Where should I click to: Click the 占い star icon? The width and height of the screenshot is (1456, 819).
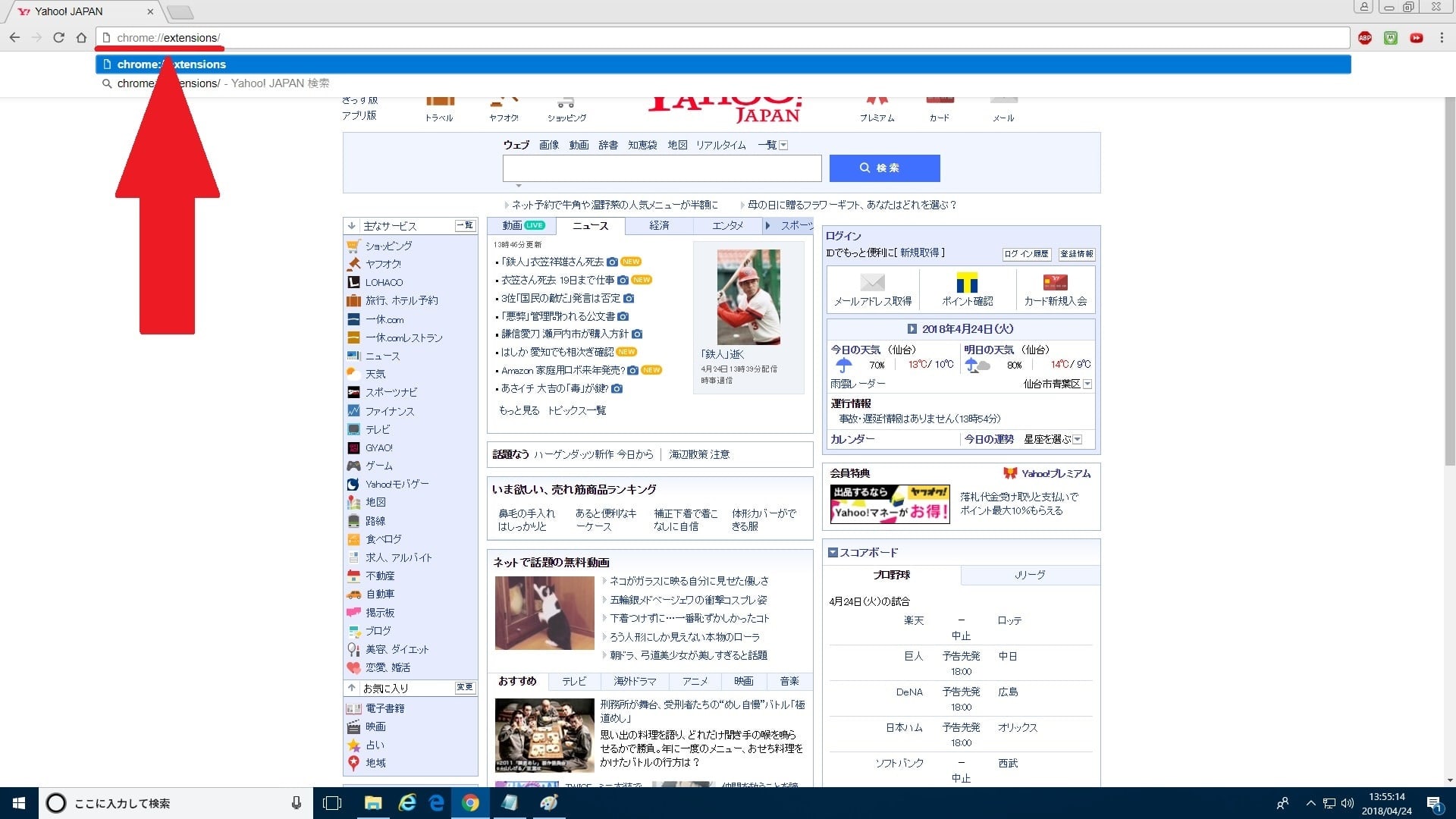point(353,745)
